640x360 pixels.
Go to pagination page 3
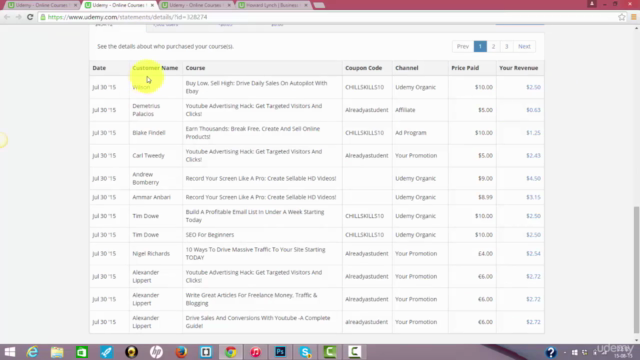507,46
